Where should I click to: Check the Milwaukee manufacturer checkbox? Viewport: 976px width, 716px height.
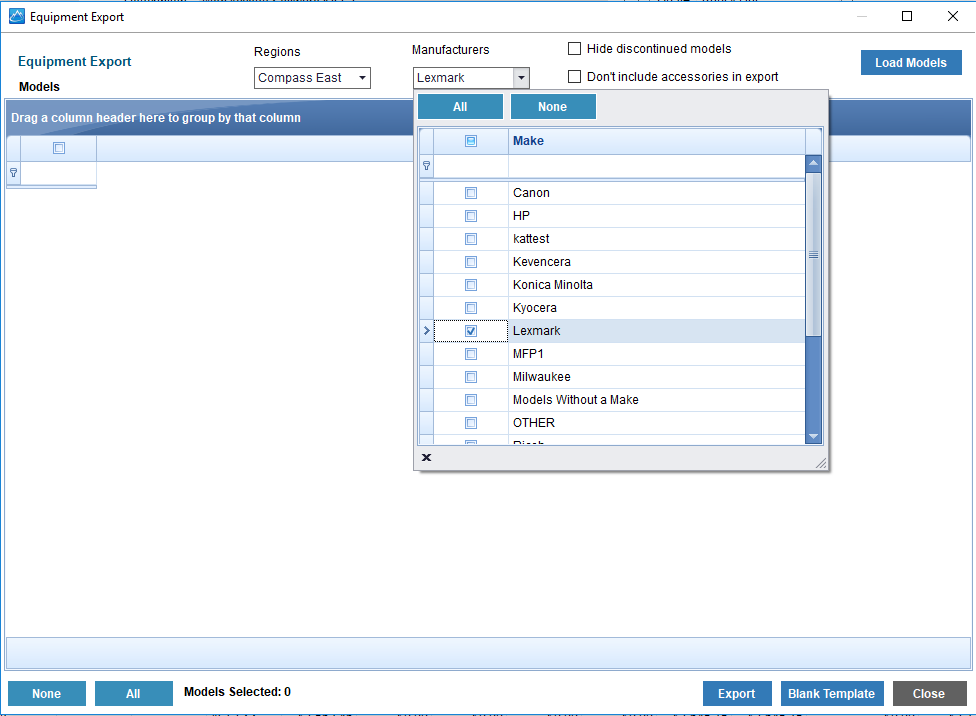coord(471,377)
